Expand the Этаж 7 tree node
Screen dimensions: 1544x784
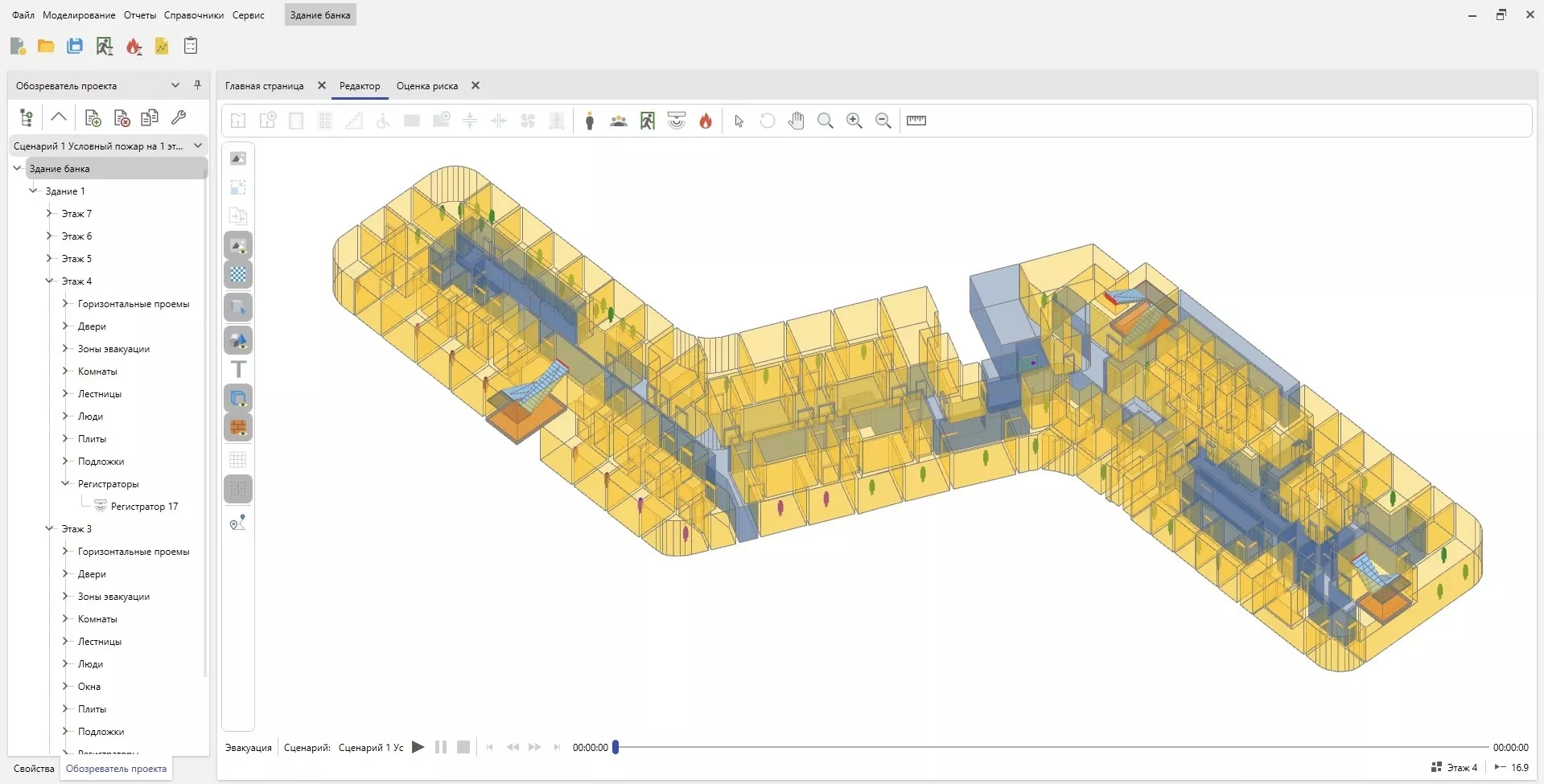click(x=49, y=214)
